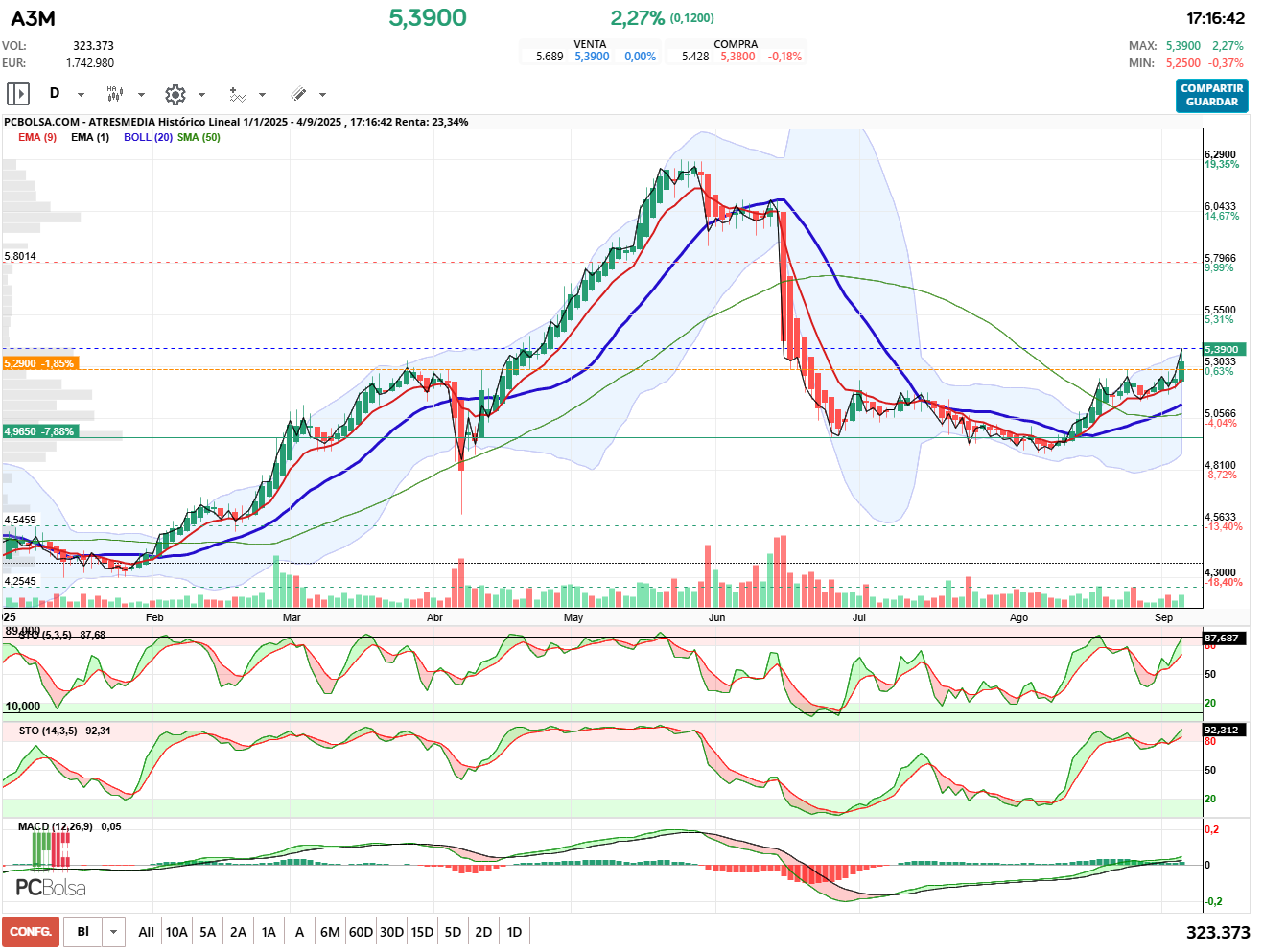The height and width of the screenshot is (952, 1263).
Task: Select the 6M time range
Action: click(330, 932)
